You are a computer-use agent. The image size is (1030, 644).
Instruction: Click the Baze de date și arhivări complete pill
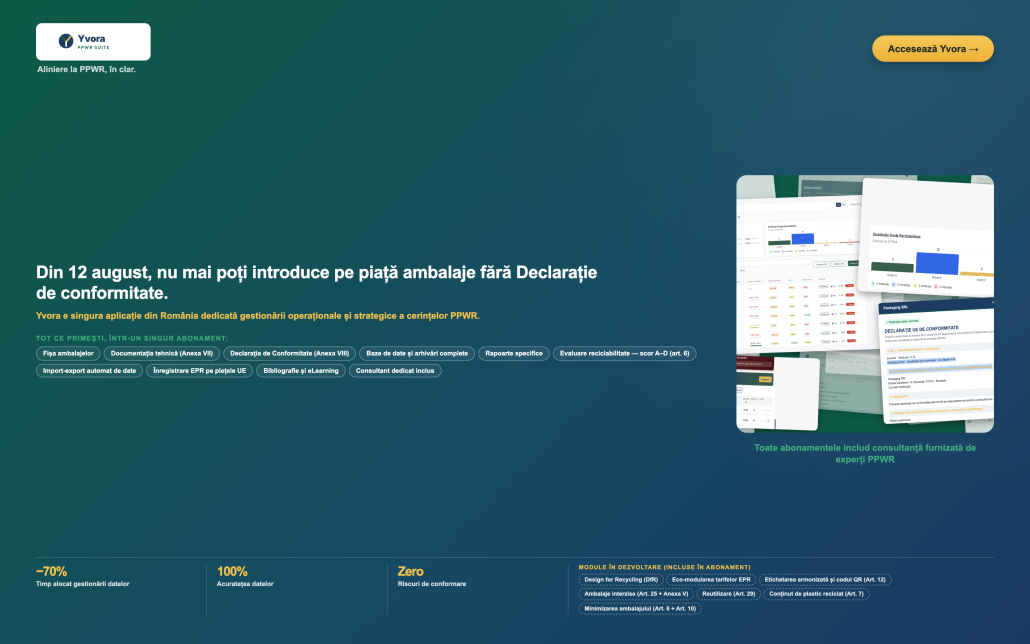pyautogui.click(x=417, y=354)
